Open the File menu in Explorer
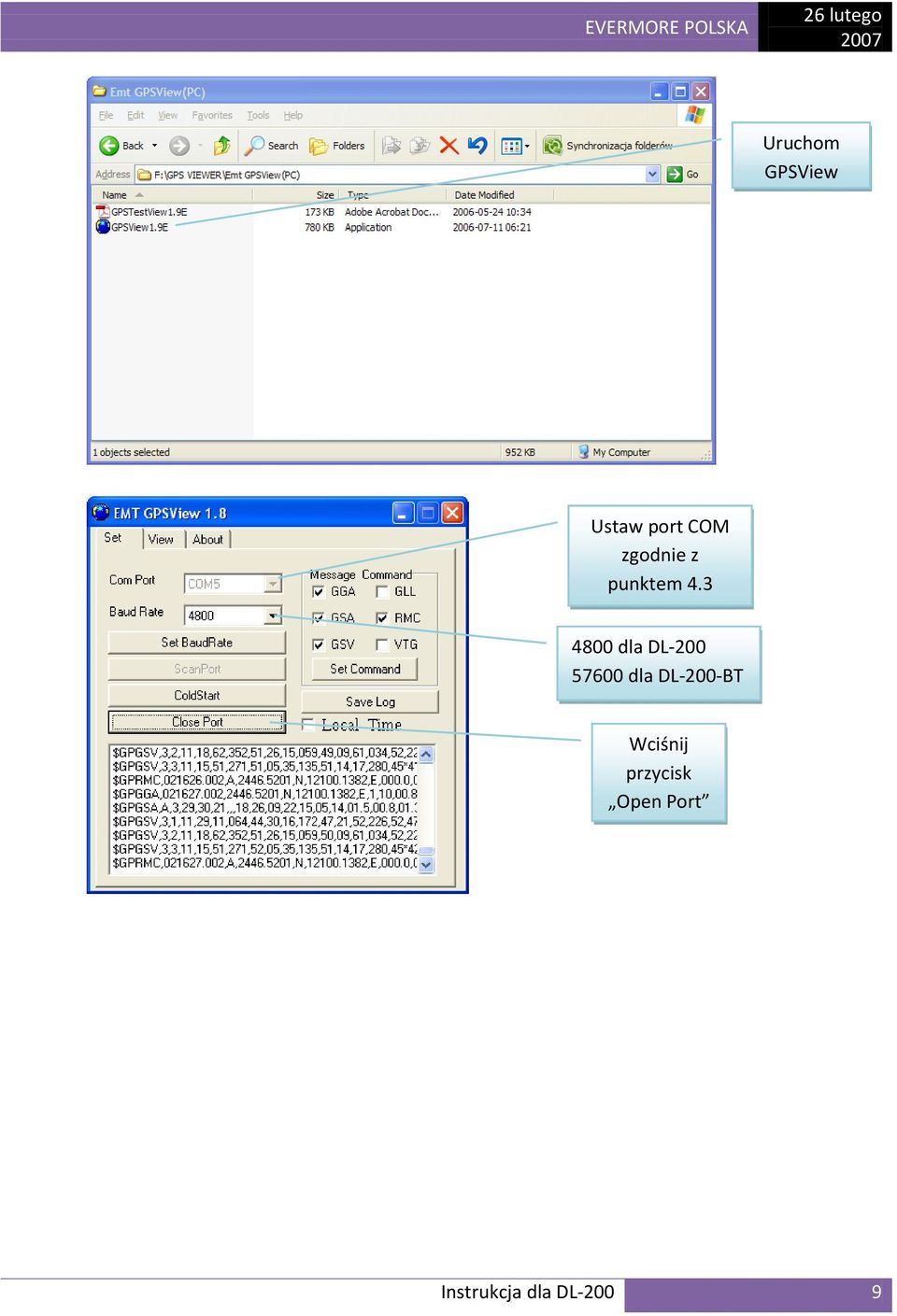 click(x=107, y=116)
